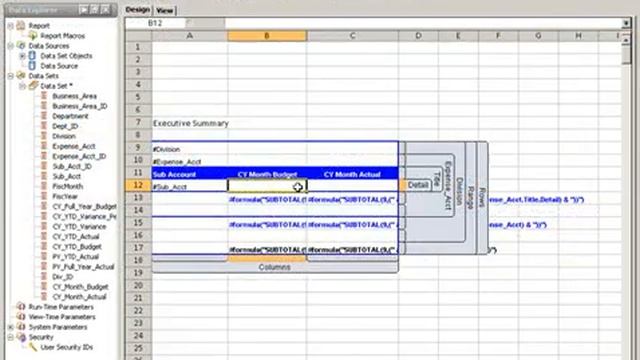Click the B12 cell reference box

[155, 23]
